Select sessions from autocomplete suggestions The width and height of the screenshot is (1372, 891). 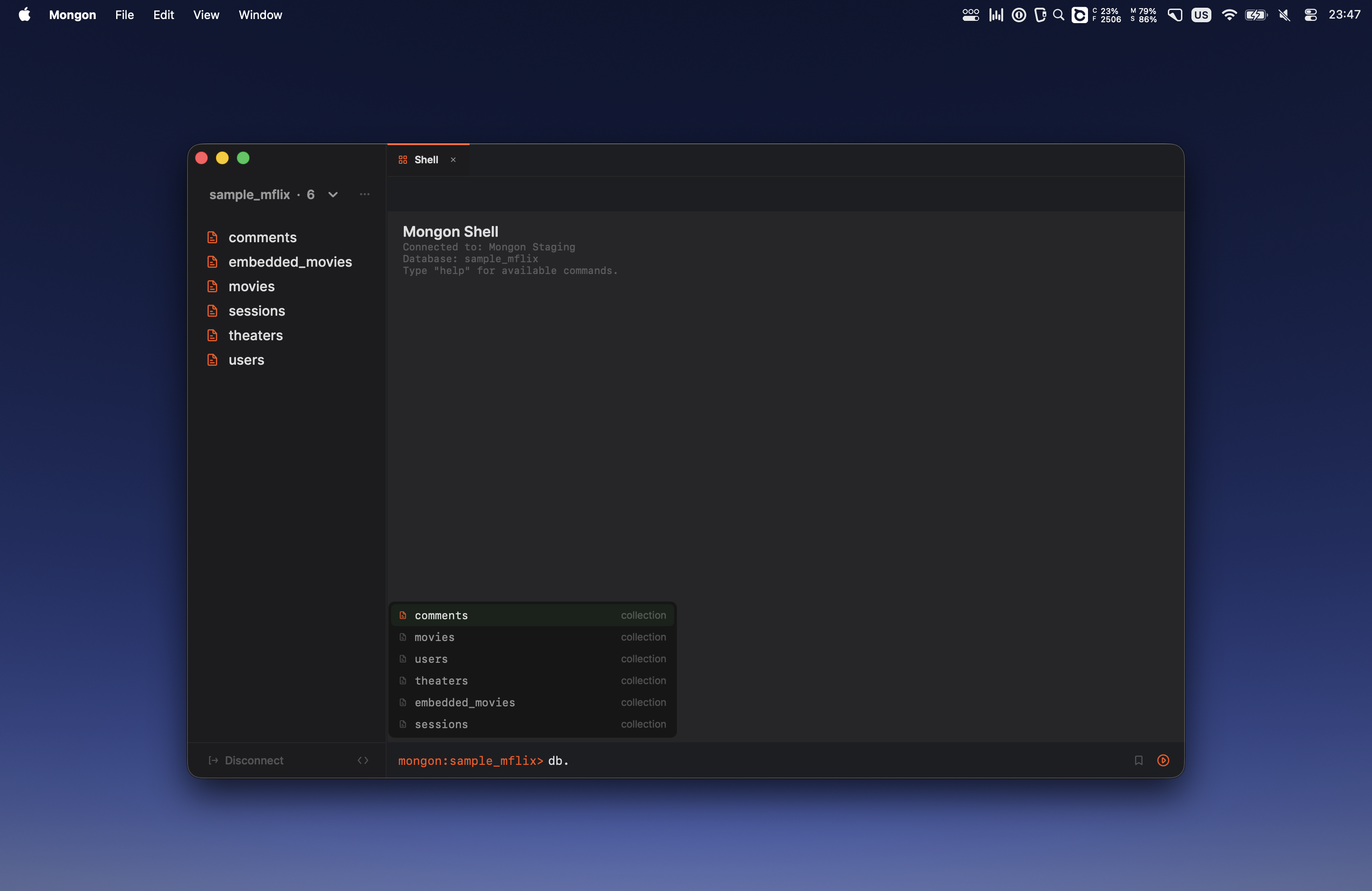pos(532,725)
